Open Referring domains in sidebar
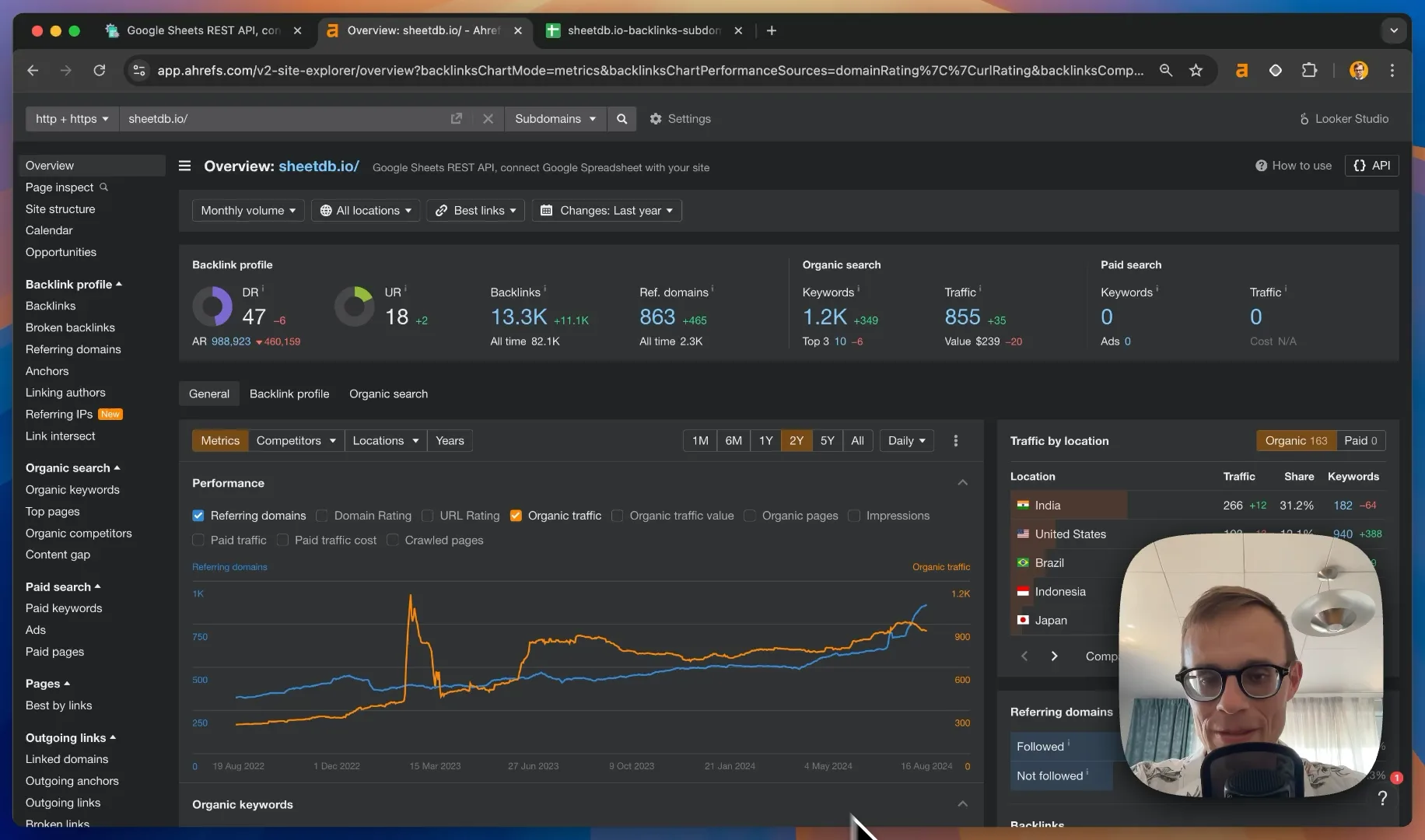The width and height of the screenshot is (1425, 840). [73, 350]
